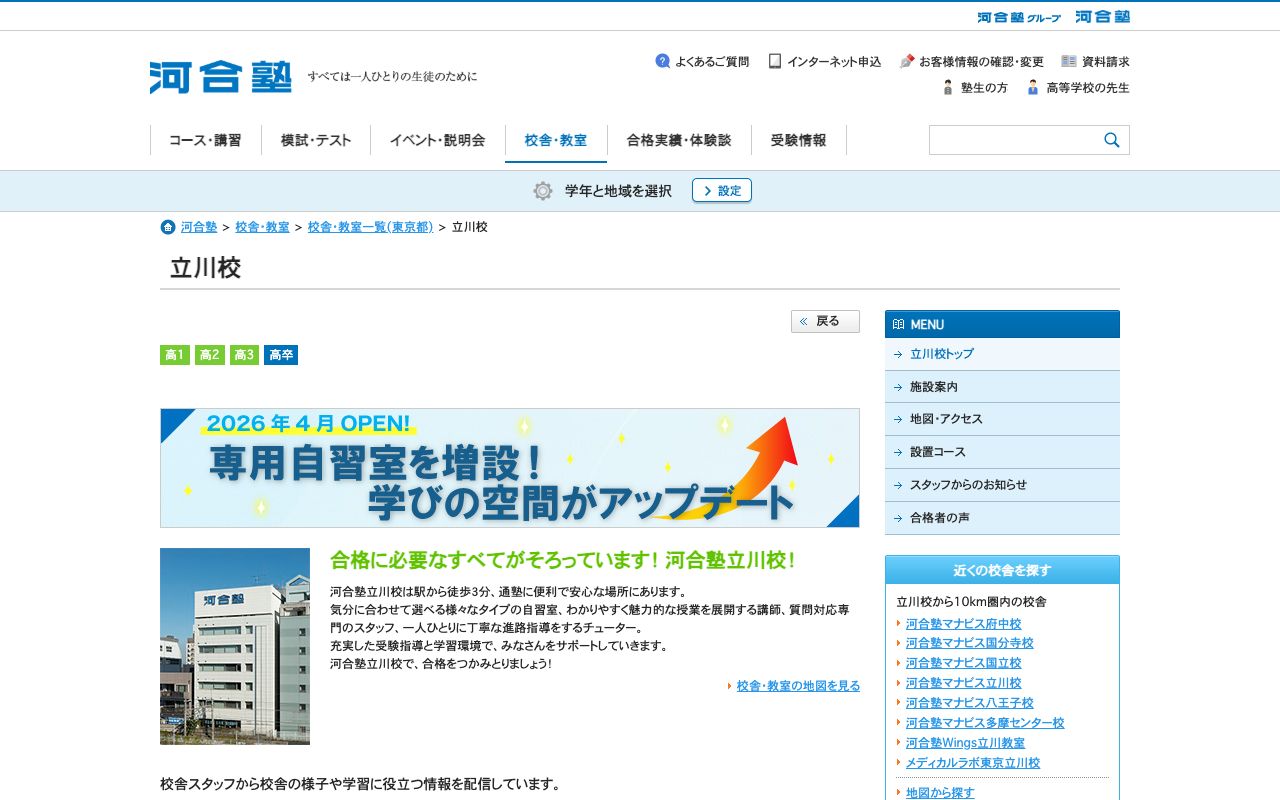Click the brochure request book icon
The height and width of the screenshot is (800, 1280).
(1069, 61)
